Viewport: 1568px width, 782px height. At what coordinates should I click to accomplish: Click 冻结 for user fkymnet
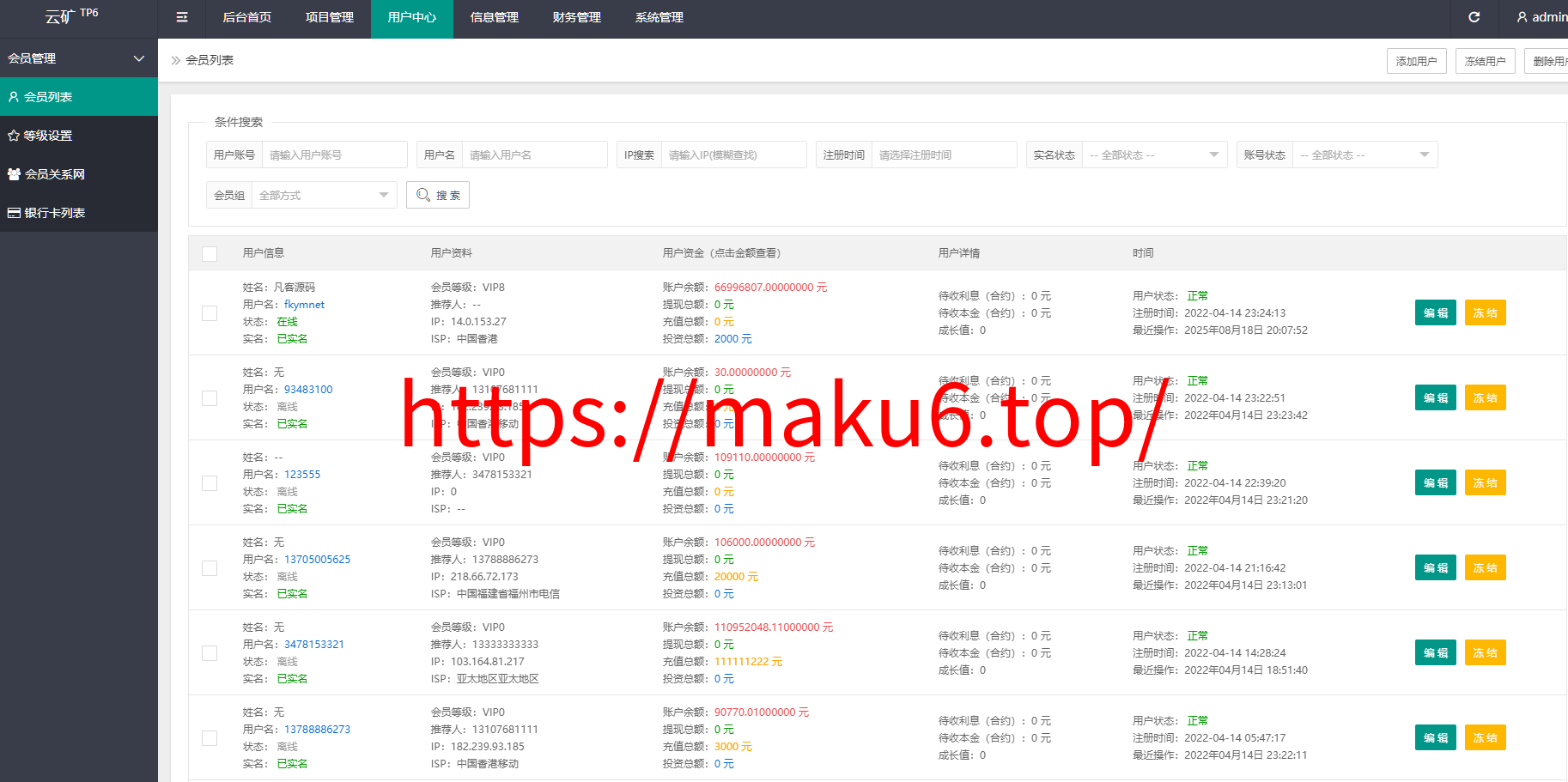(1486, 312)
